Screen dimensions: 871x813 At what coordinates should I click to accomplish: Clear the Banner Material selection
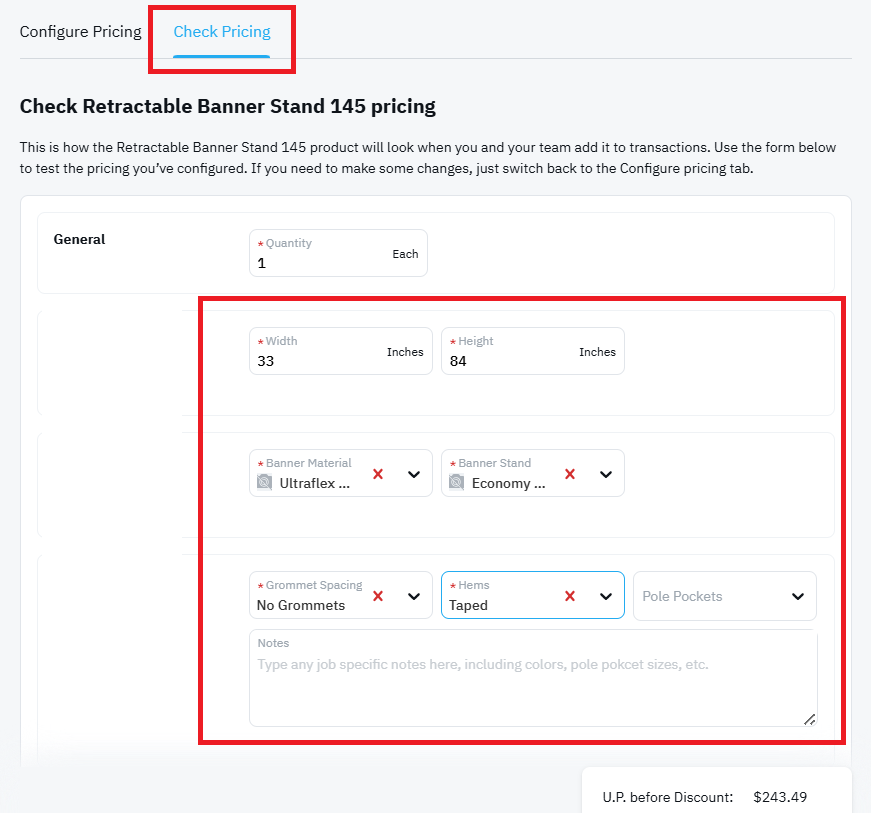(x=378, y=474)
